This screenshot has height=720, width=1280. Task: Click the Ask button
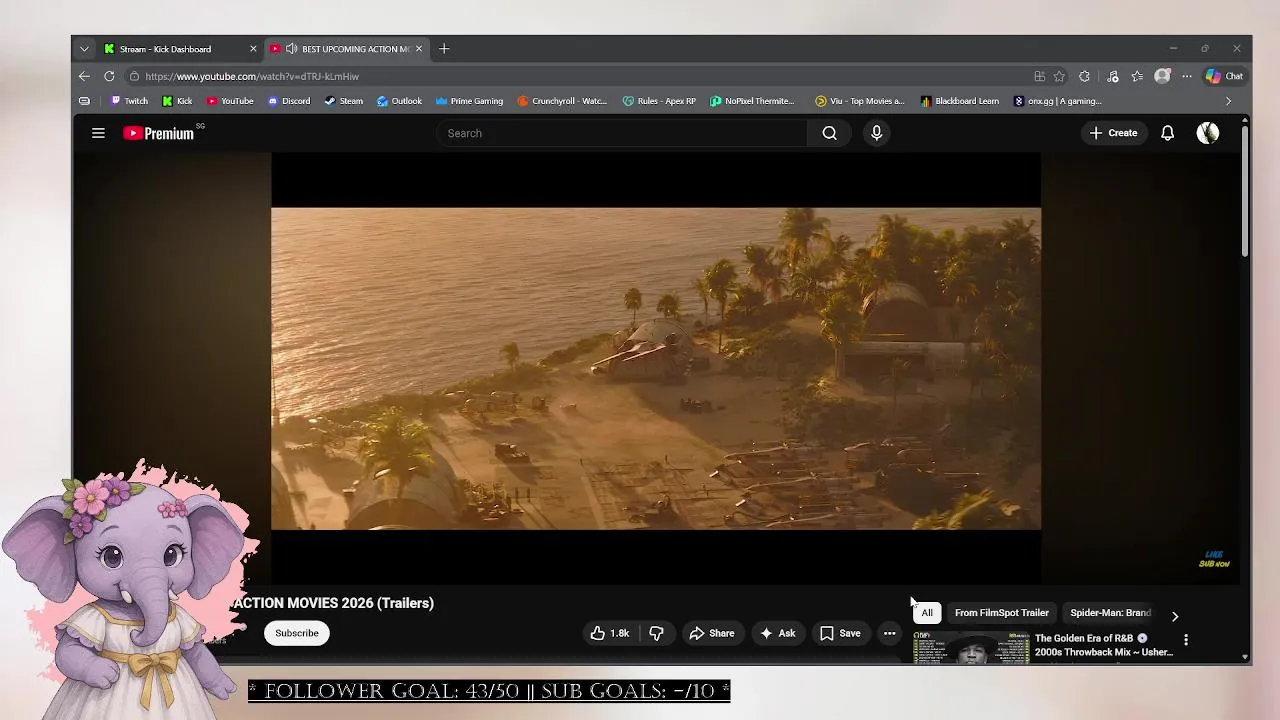(x=778, y=633)
